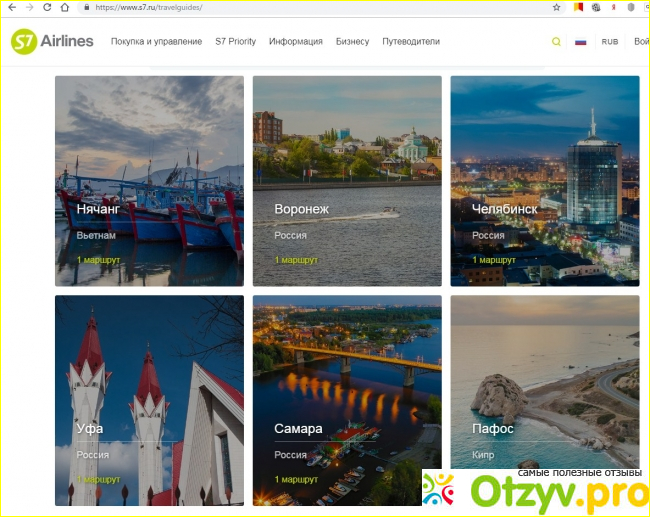Click the Уфа city title
Screen dimensions: 650x517
coord(89,429)
